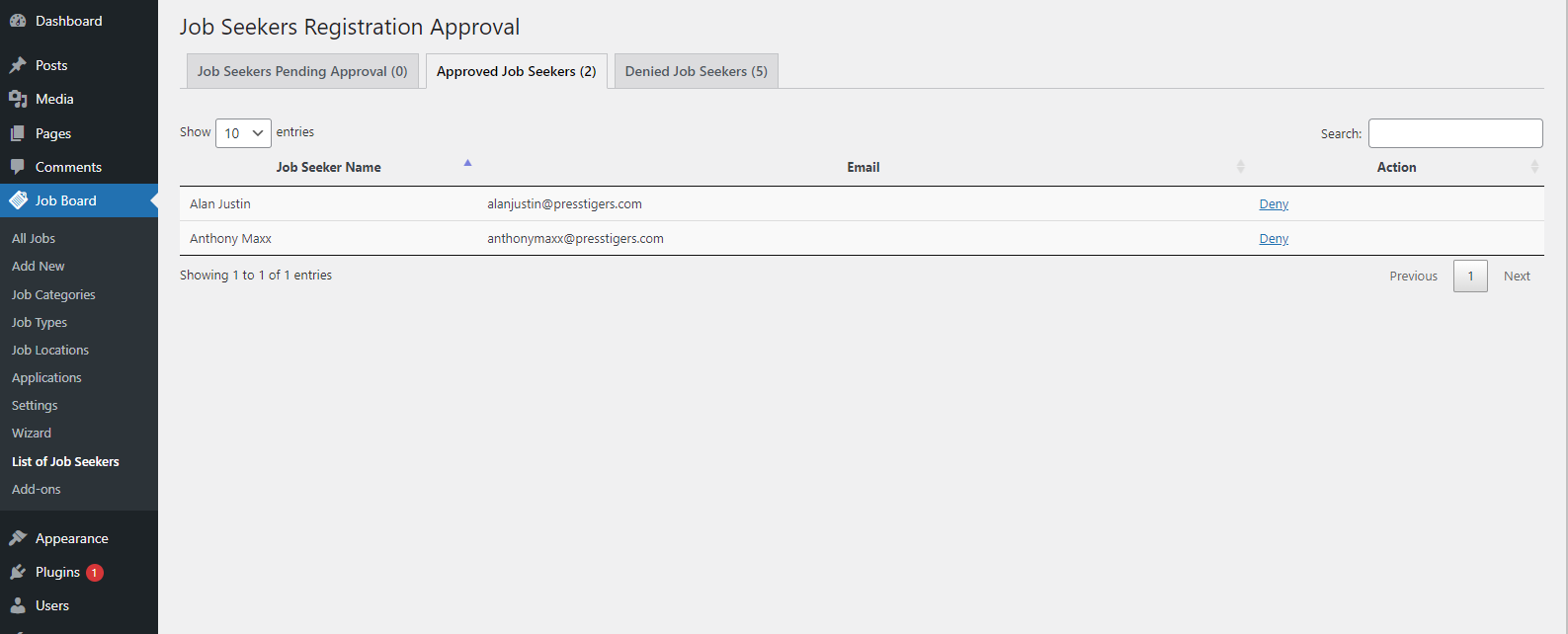The width and height of the screenshot is (1568, 634).
Task: Deny Anthony Maxx's registration
Action: coord(1274,239)
